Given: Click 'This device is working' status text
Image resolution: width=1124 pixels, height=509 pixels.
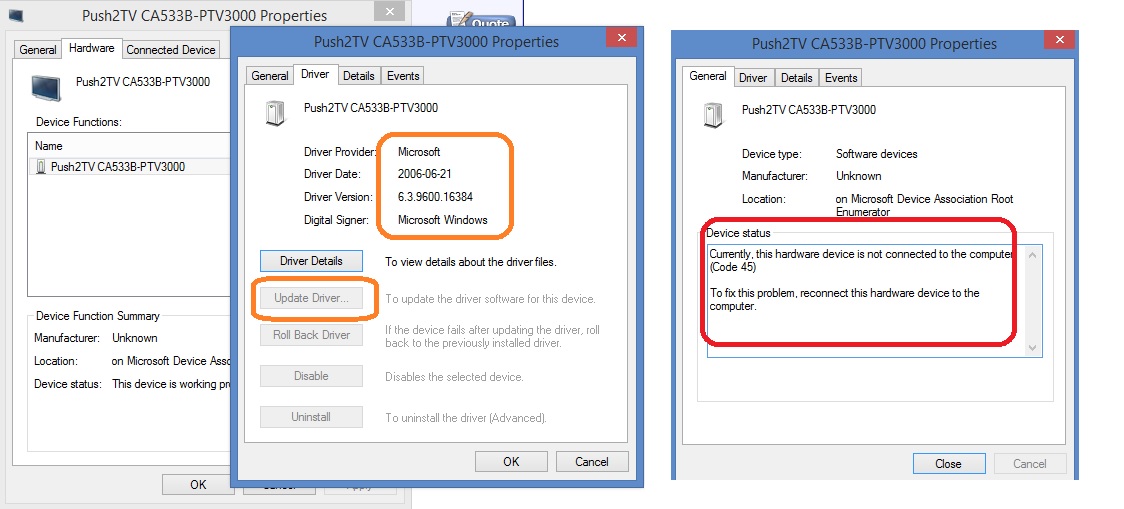Looking at the screenshot, I should (x=171, y=384).
